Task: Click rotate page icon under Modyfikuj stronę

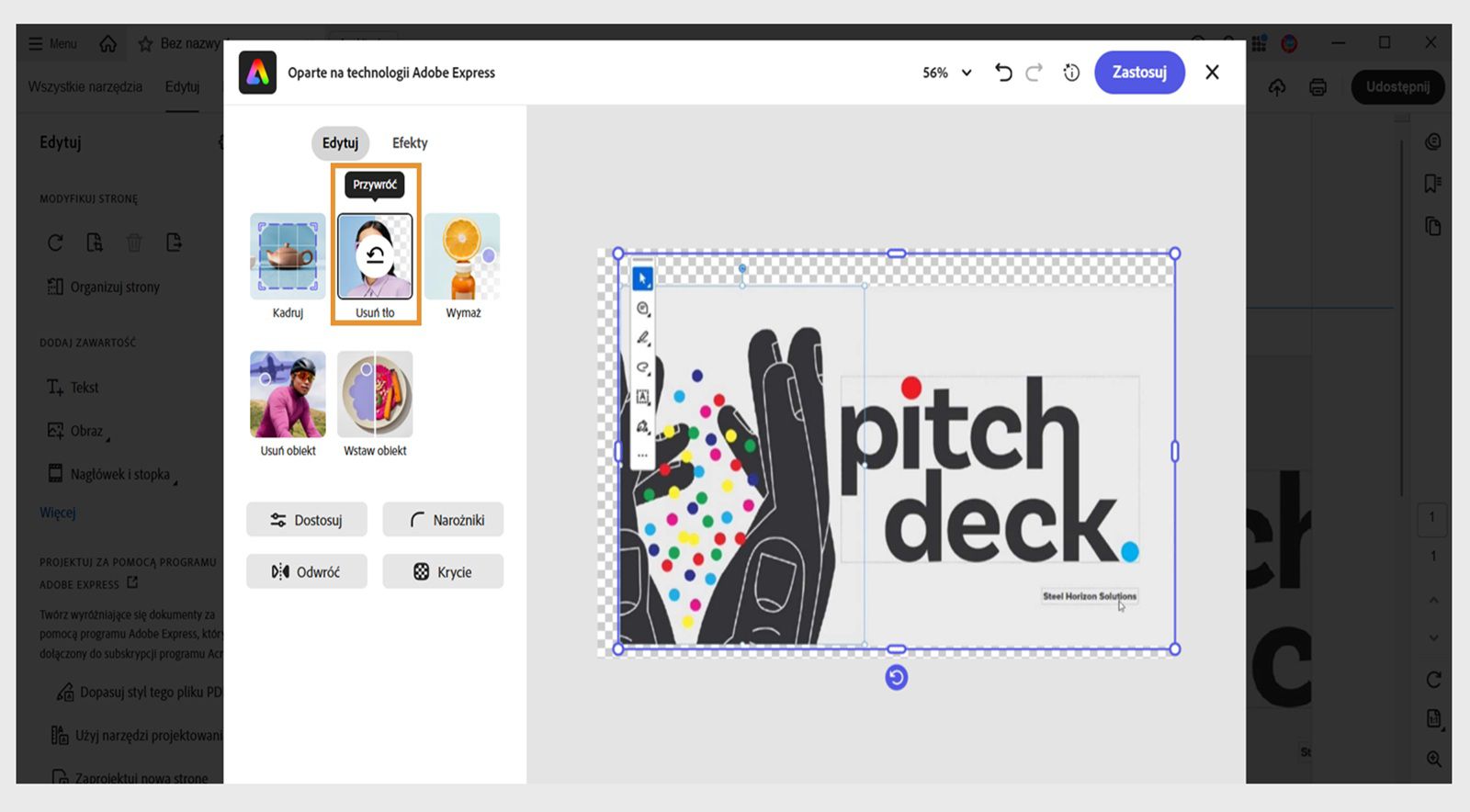Action: (x=55, y=242)
